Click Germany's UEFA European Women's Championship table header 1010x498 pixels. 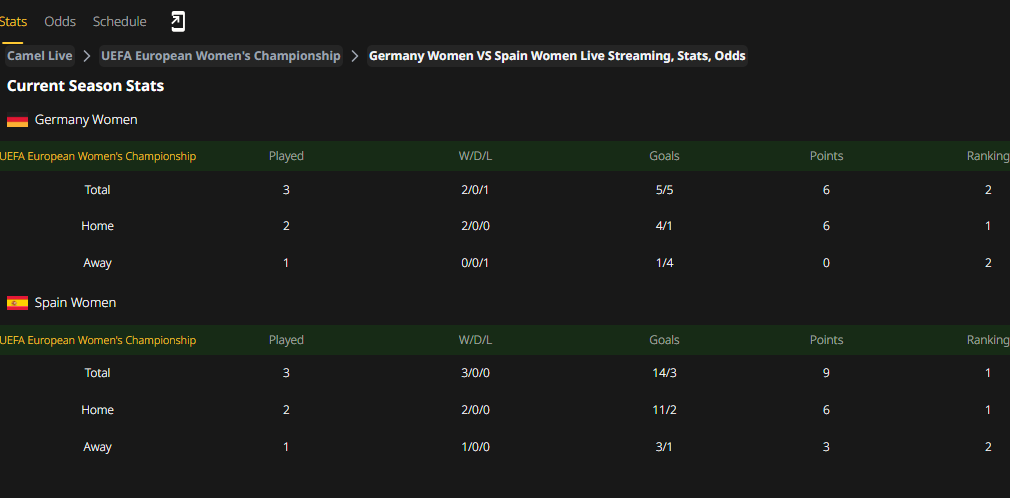pyautogui.click(x=98, y=156)
